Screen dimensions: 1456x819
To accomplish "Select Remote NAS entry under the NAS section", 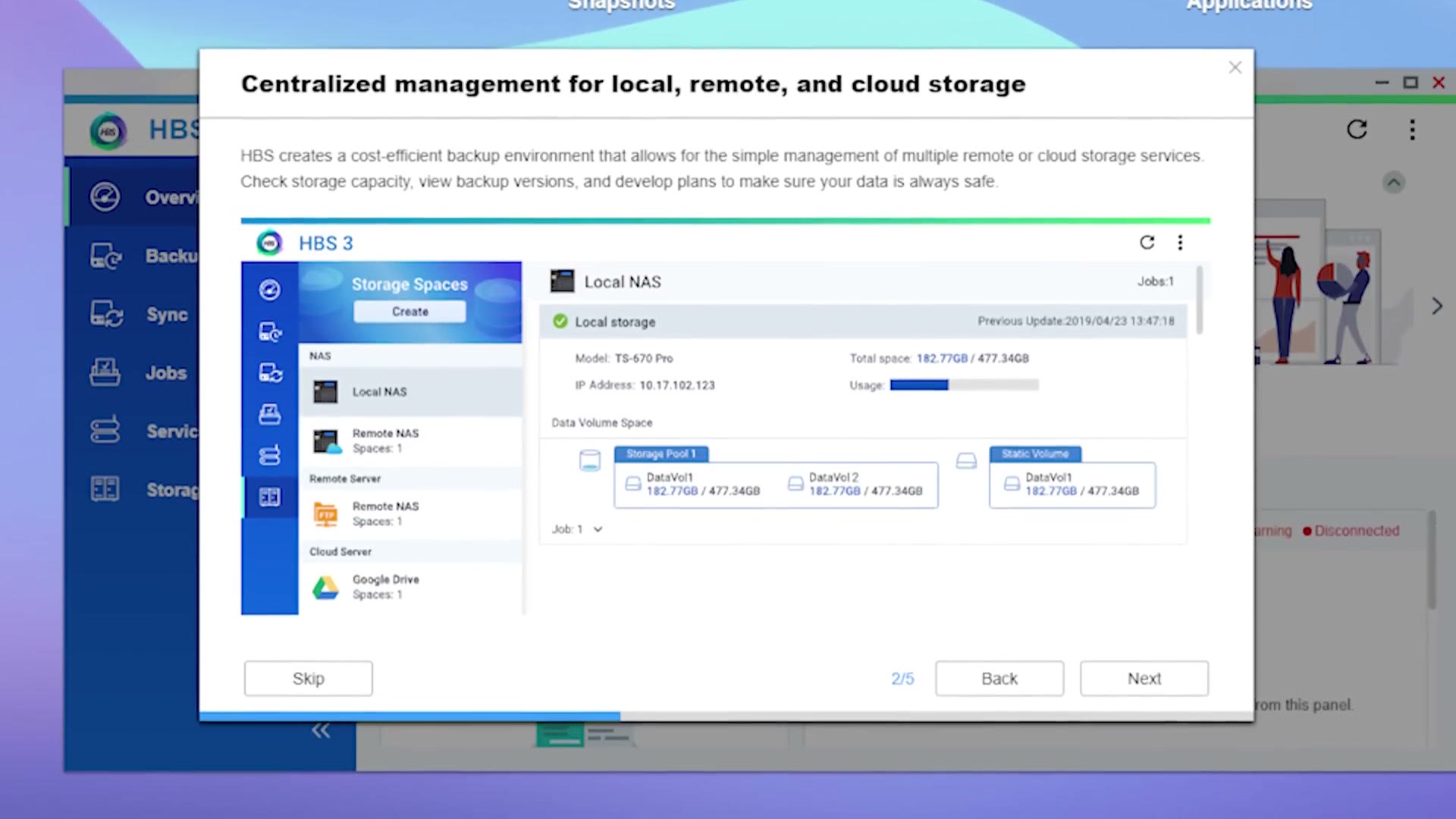I will pos(410,441).
